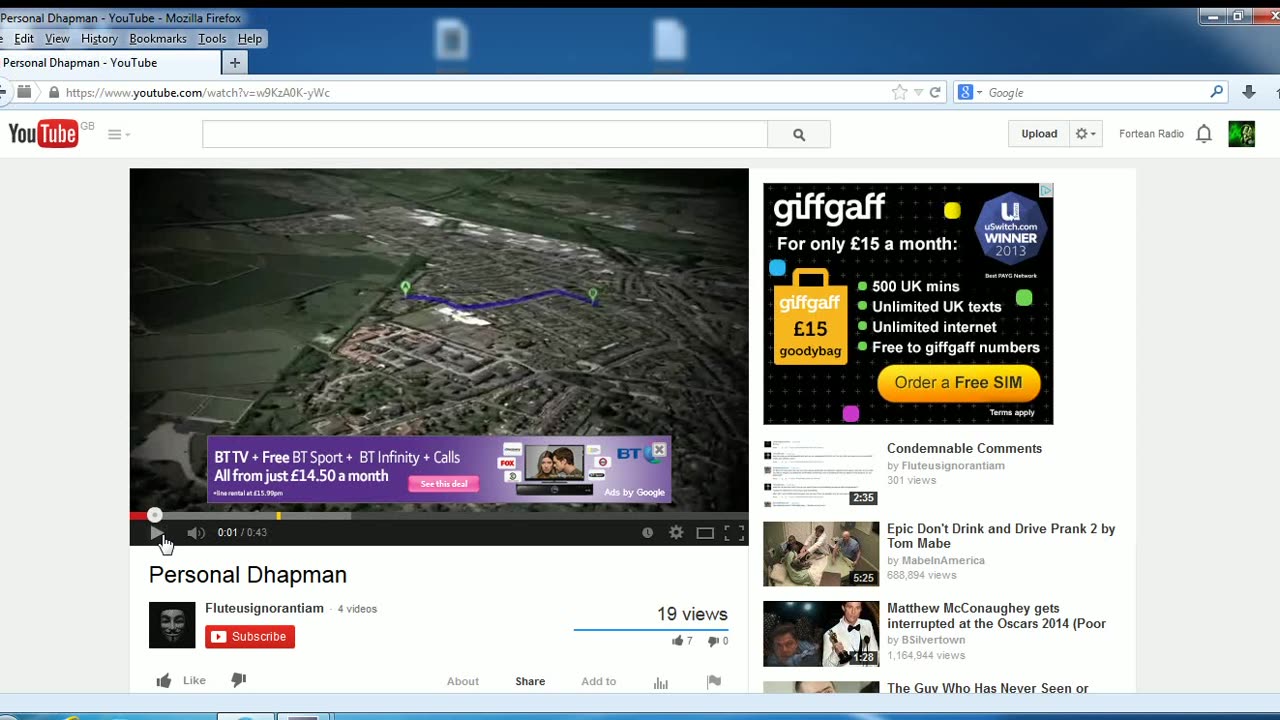1280x720 pixels.
Task: Reload the page
Action: (x=935, y=92)
